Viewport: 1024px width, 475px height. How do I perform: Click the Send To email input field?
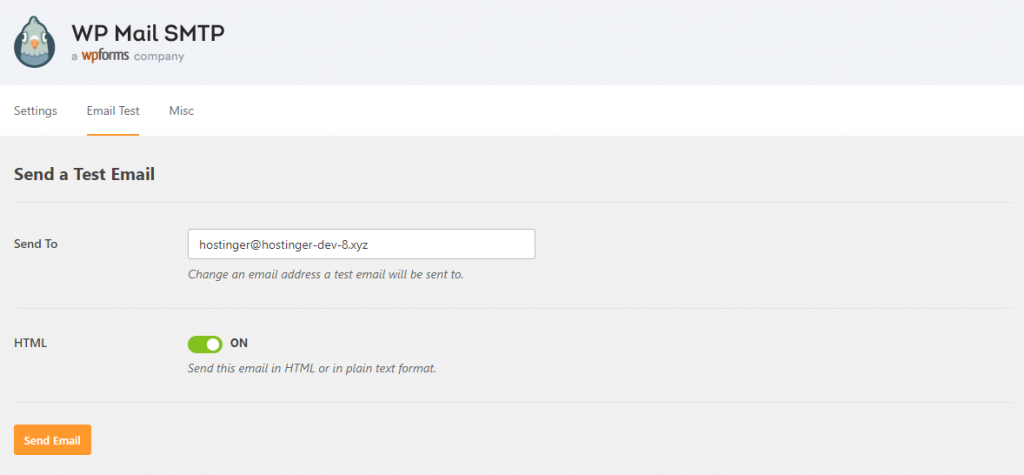click(361, 244)
